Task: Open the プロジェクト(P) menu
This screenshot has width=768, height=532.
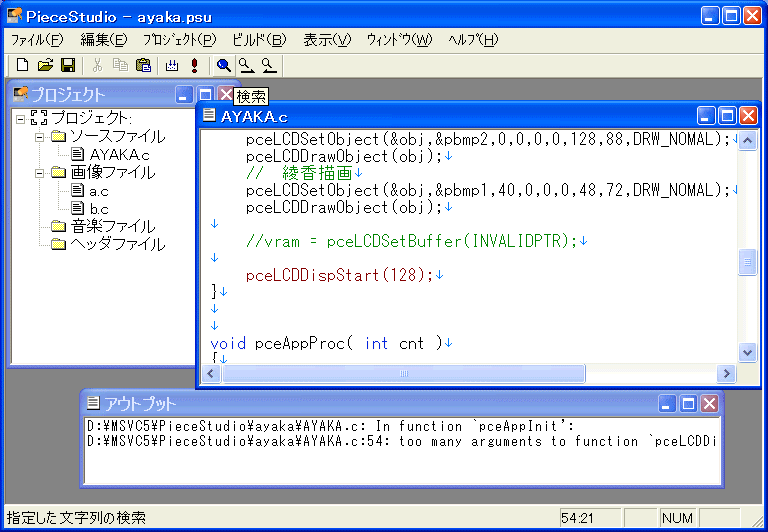Action: pos(179,40)
